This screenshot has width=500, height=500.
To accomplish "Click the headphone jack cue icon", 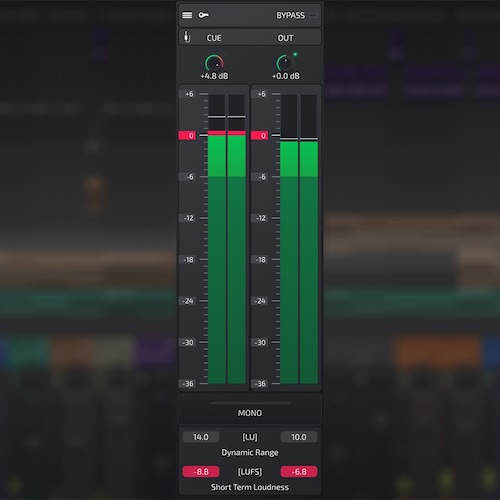I will click(x=187, y=37).
